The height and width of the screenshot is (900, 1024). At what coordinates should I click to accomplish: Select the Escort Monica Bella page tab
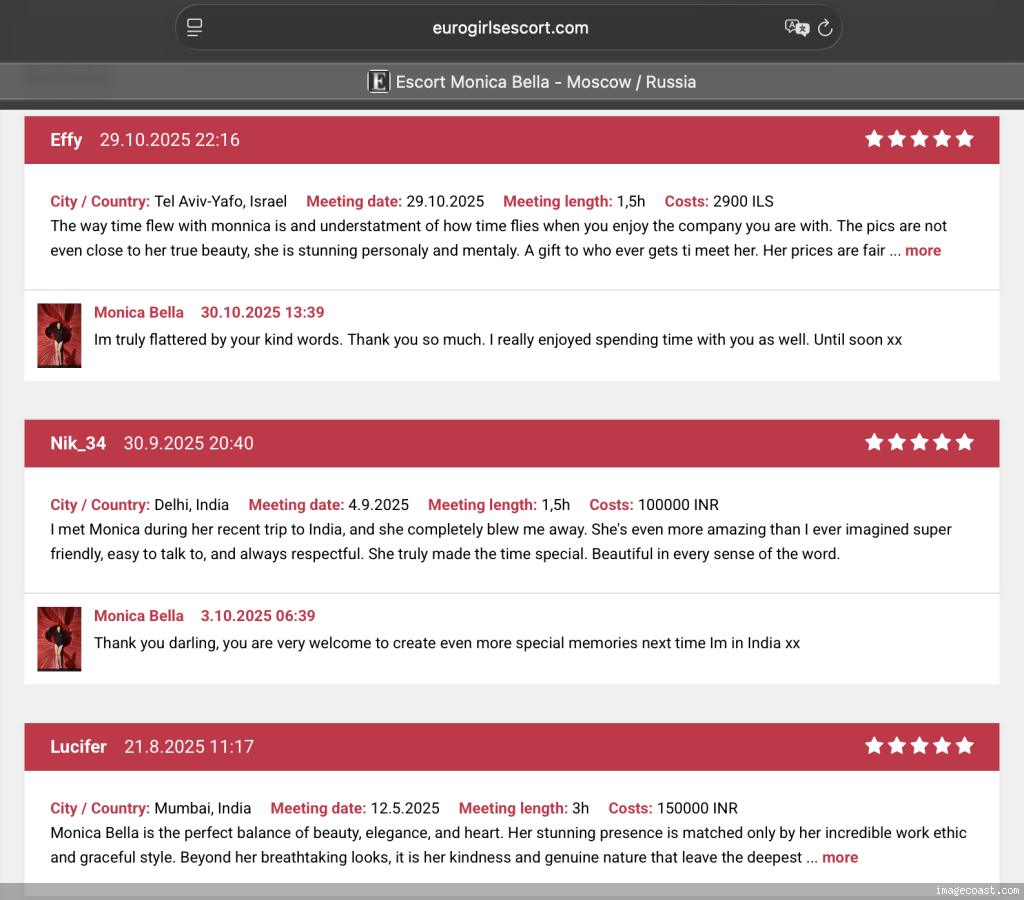(x=545, y=82)
